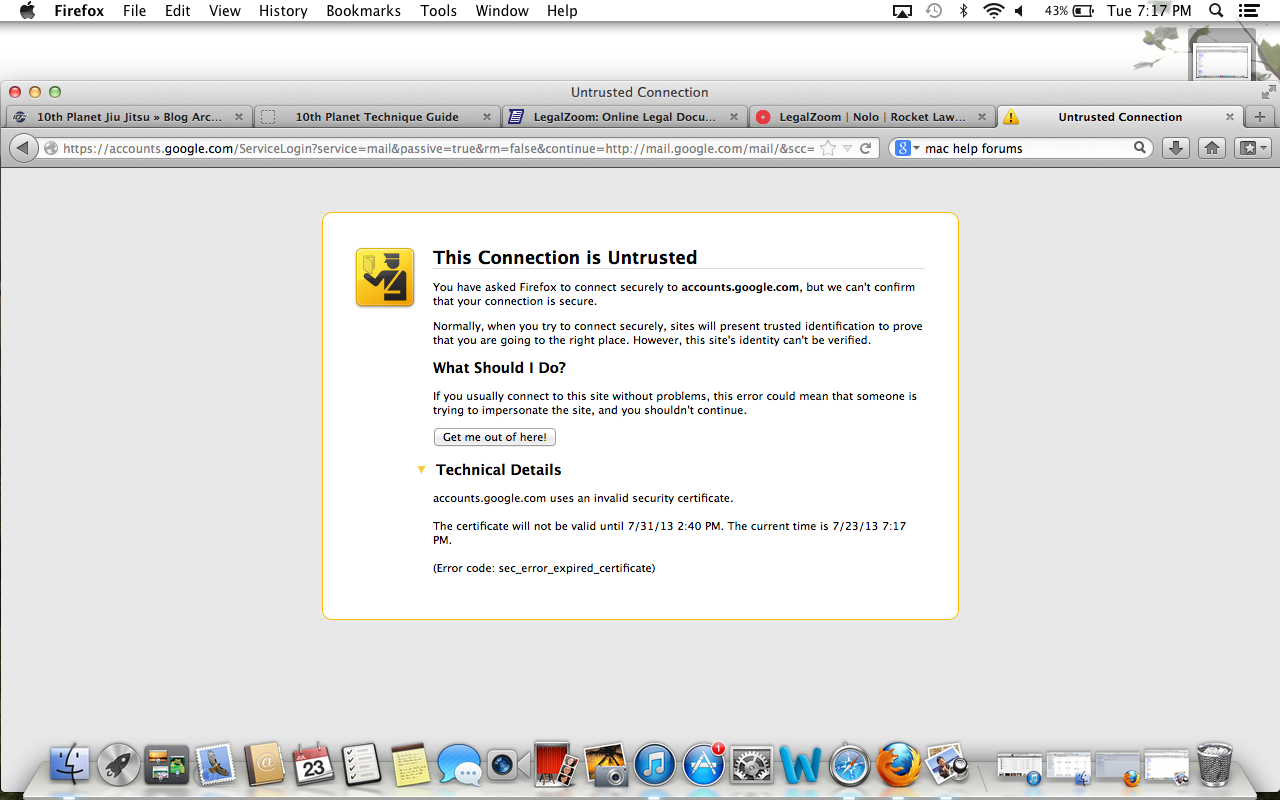Open Finder from the Dock

pos(70,765)
